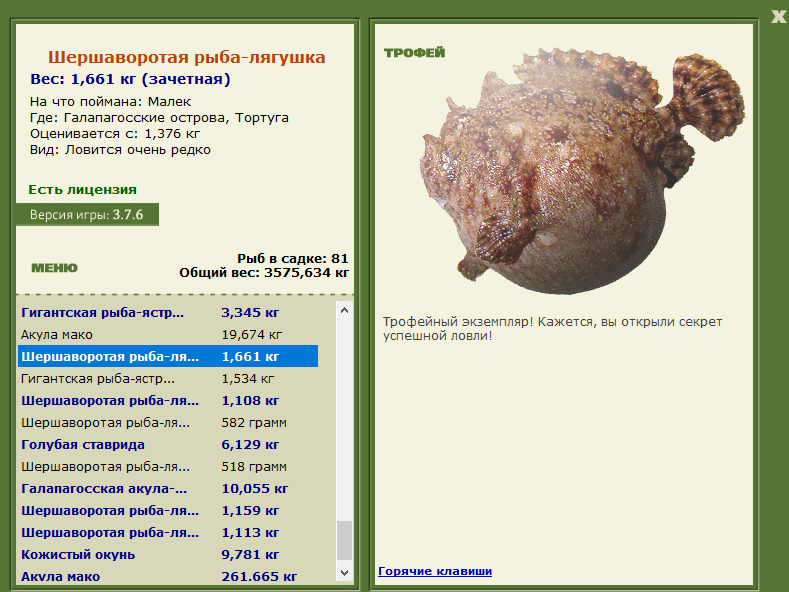Select Акула мако 261,665 кг row
The image size is (789, 592).
168,576
